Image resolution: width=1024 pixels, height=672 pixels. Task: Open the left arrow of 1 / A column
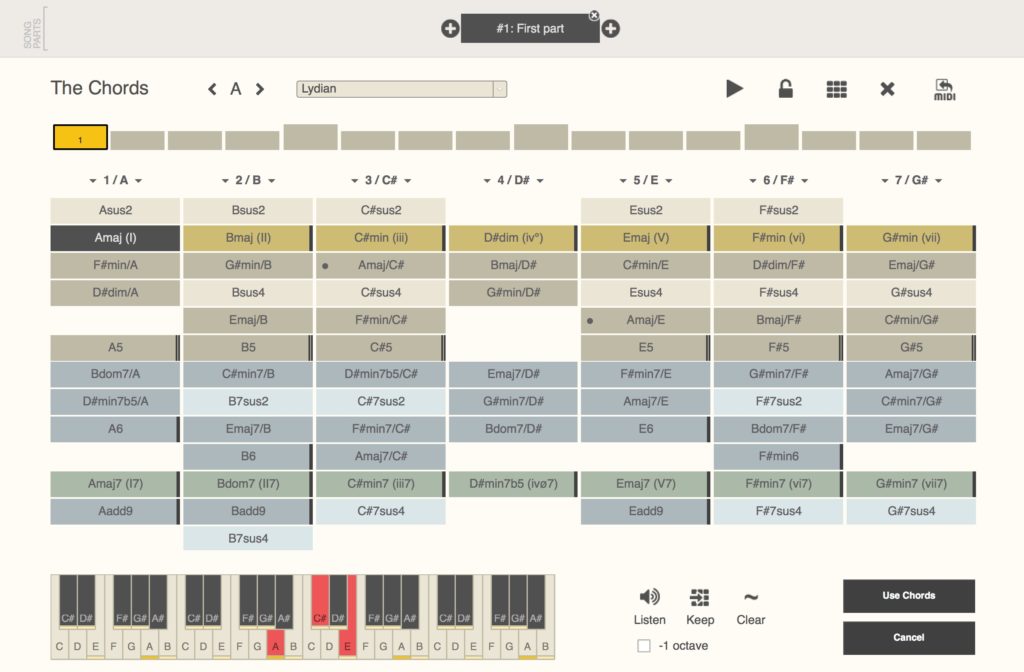click(x=93, y=181)
